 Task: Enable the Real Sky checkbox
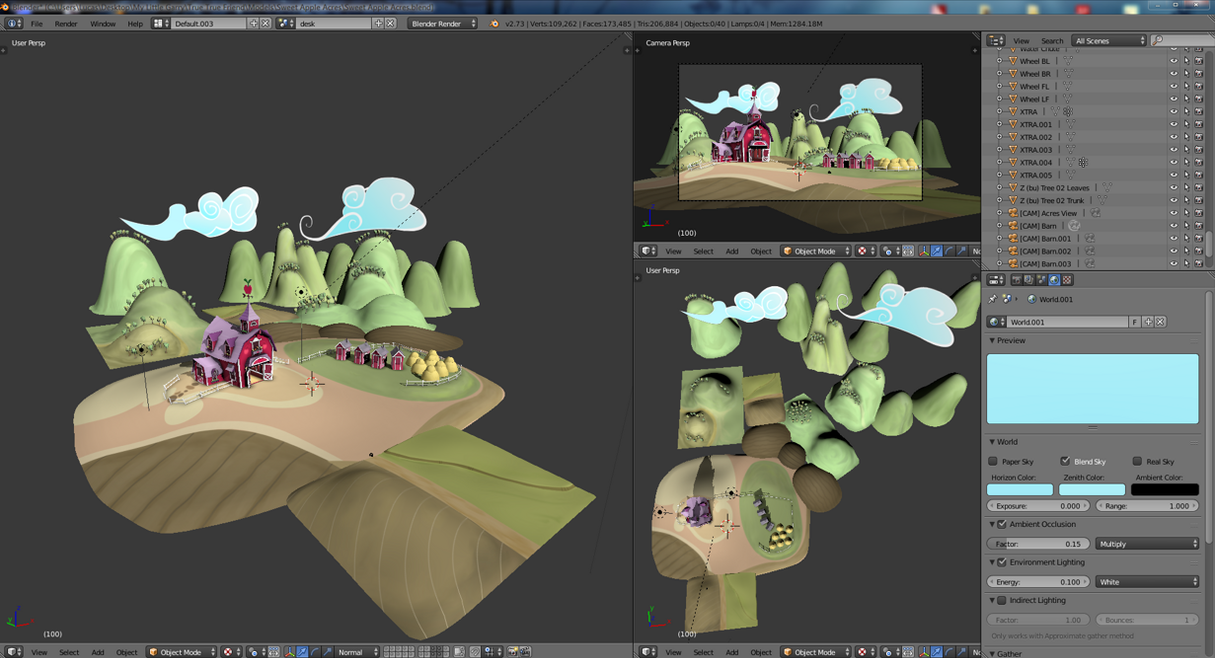(x=1137, y=461)
